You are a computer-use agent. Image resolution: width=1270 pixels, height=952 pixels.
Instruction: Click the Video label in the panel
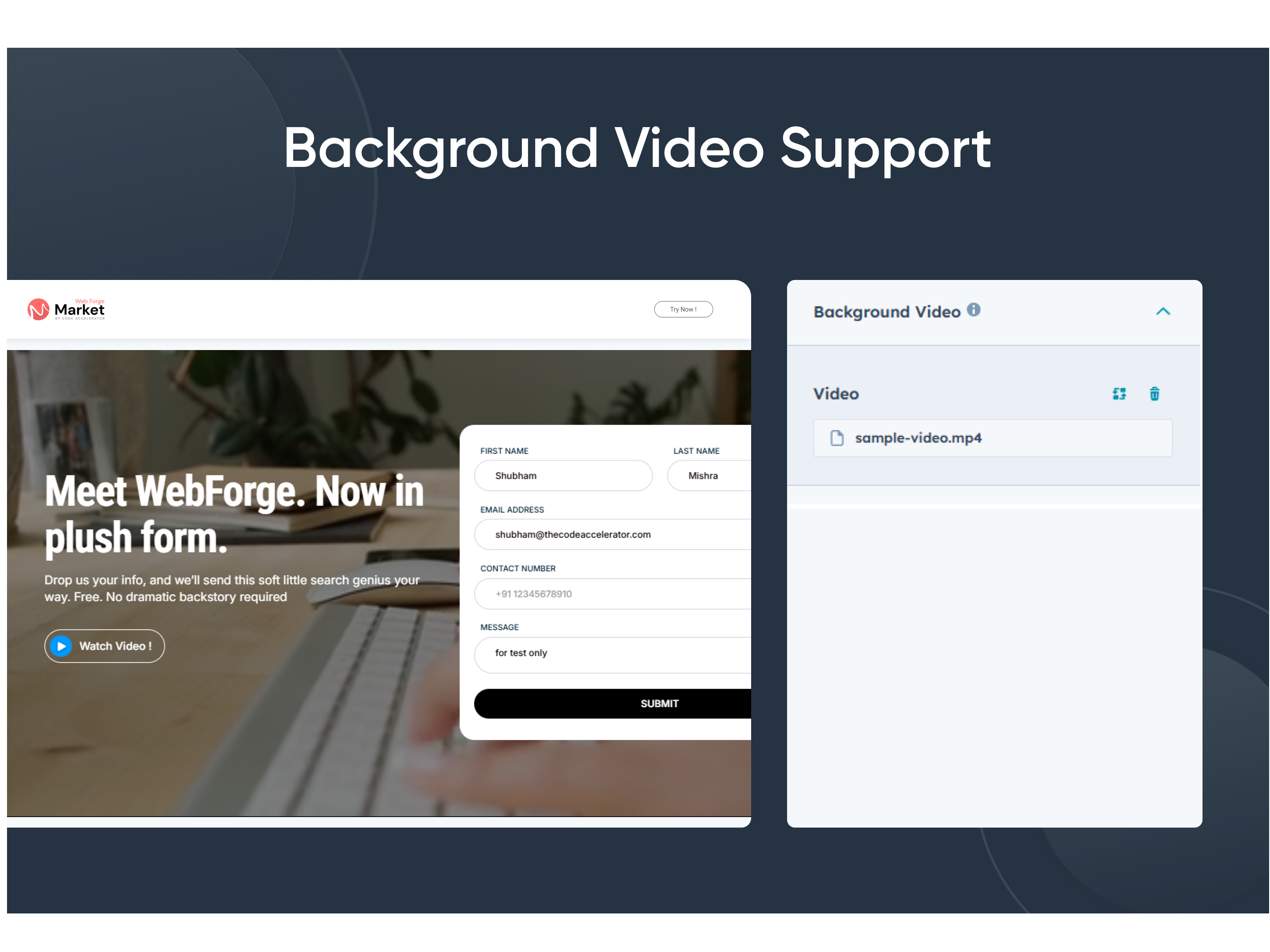coord(836,394)
